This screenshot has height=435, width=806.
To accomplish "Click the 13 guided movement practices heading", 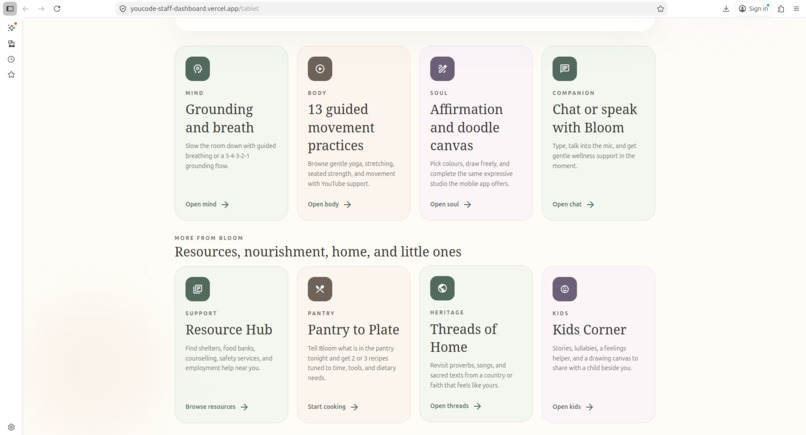I will click(x=341, y=128).
